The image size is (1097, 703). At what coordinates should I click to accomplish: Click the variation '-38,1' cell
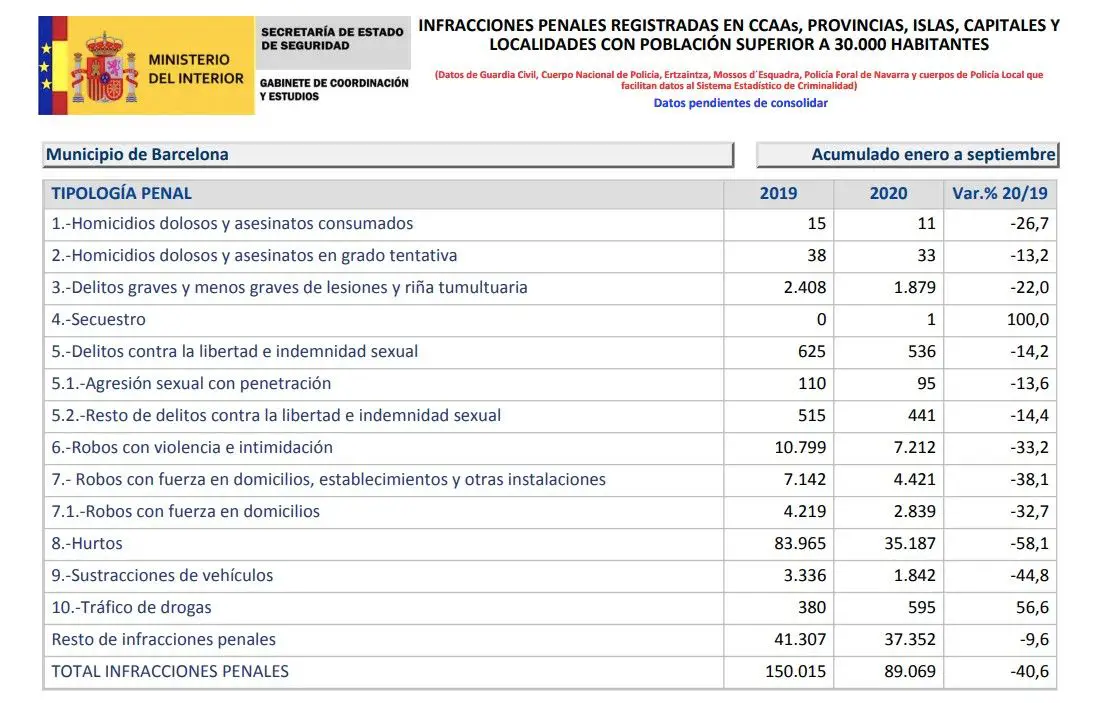point(1000,480)
